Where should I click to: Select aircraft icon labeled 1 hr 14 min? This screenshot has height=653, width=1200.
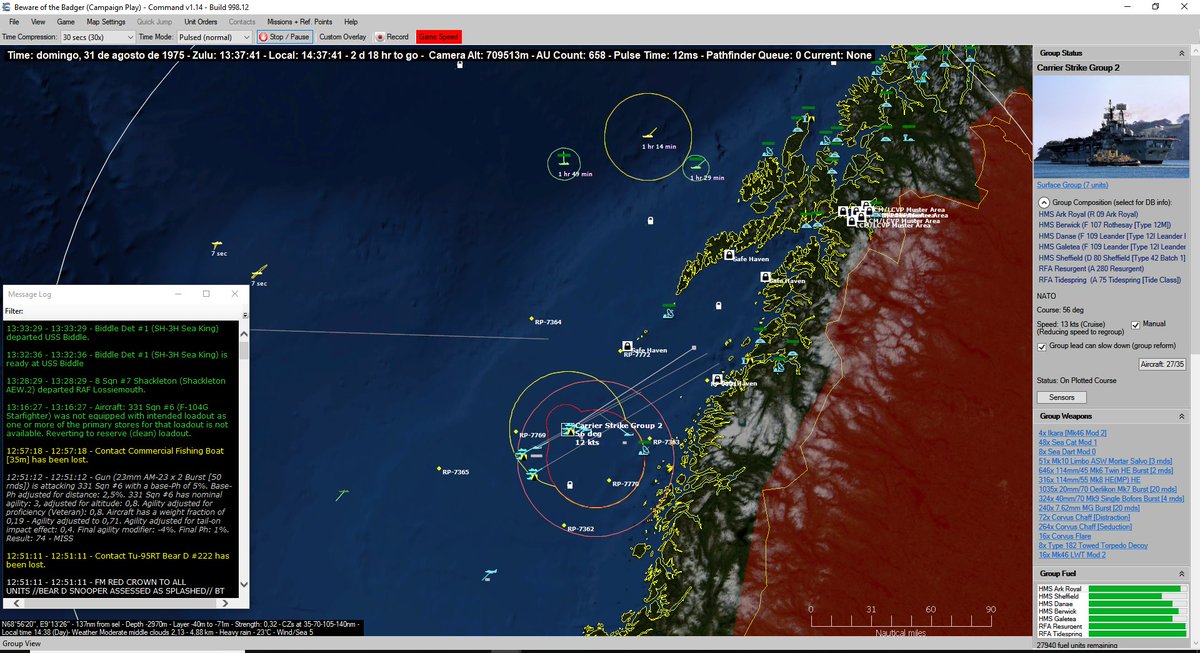tap(649, 131)
